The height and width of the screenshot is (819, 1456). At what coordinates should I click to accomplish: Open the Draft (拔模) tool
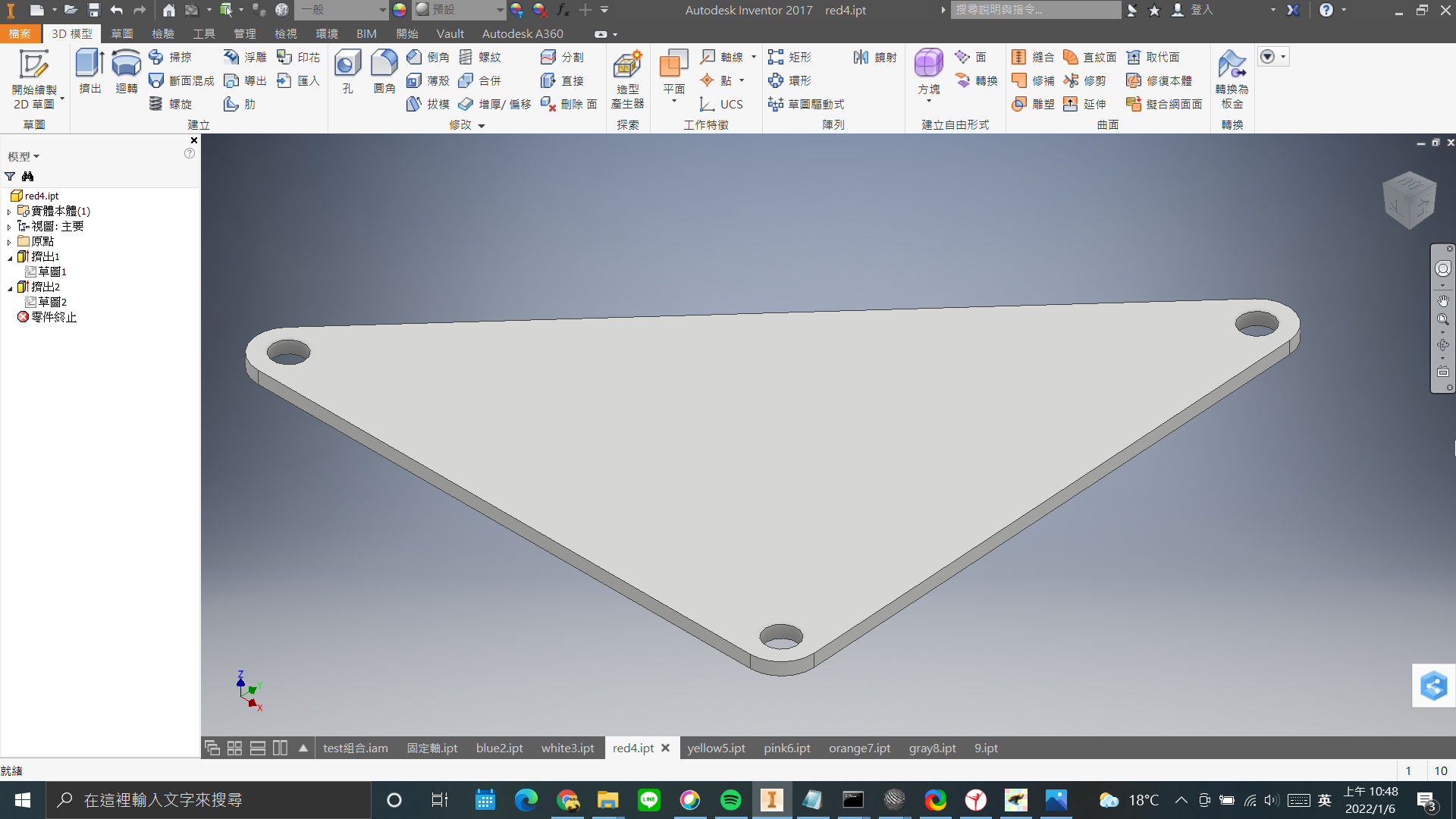(x=428, y=104)
